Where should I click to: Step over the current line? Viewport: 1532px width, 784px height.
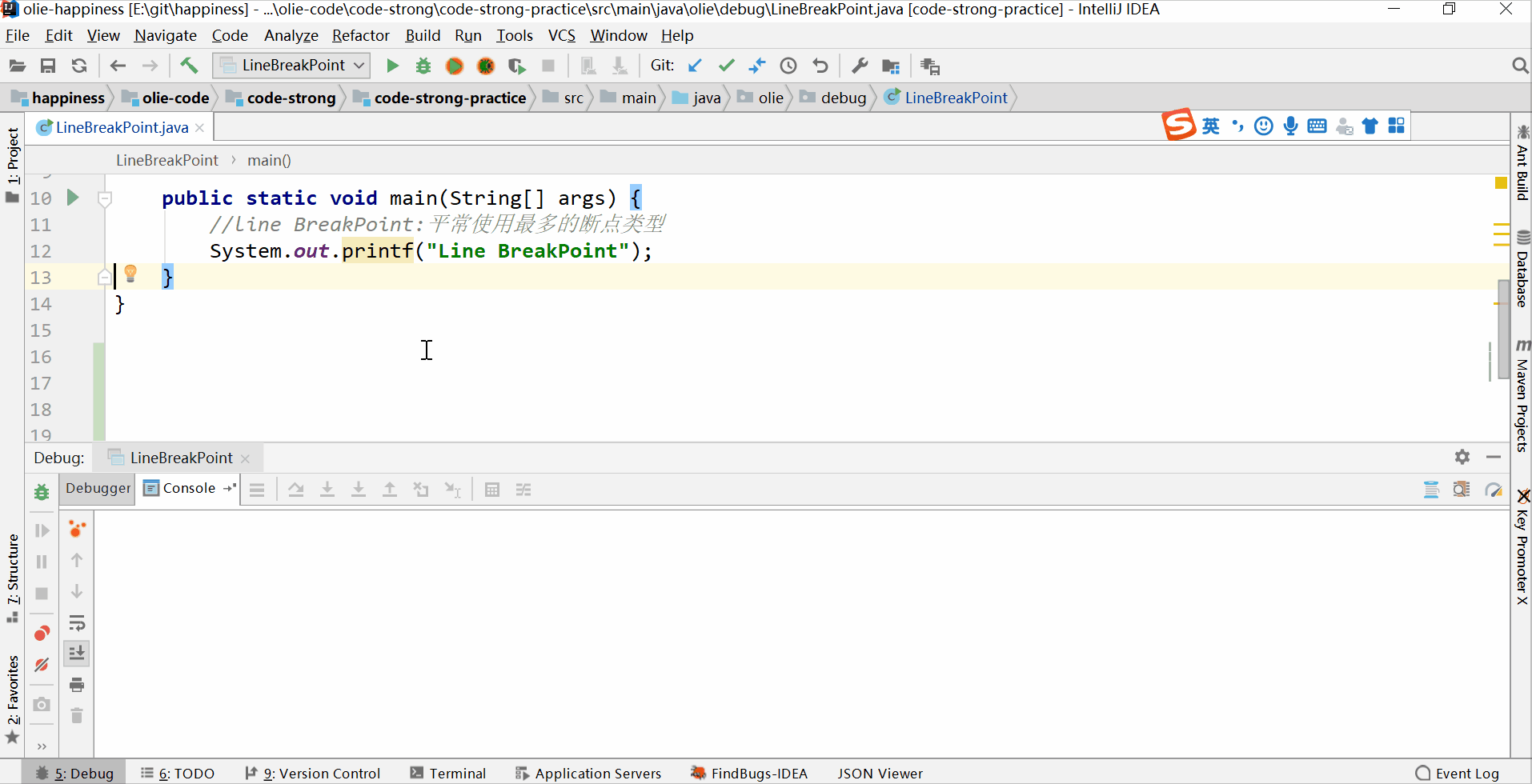point(296,489)
